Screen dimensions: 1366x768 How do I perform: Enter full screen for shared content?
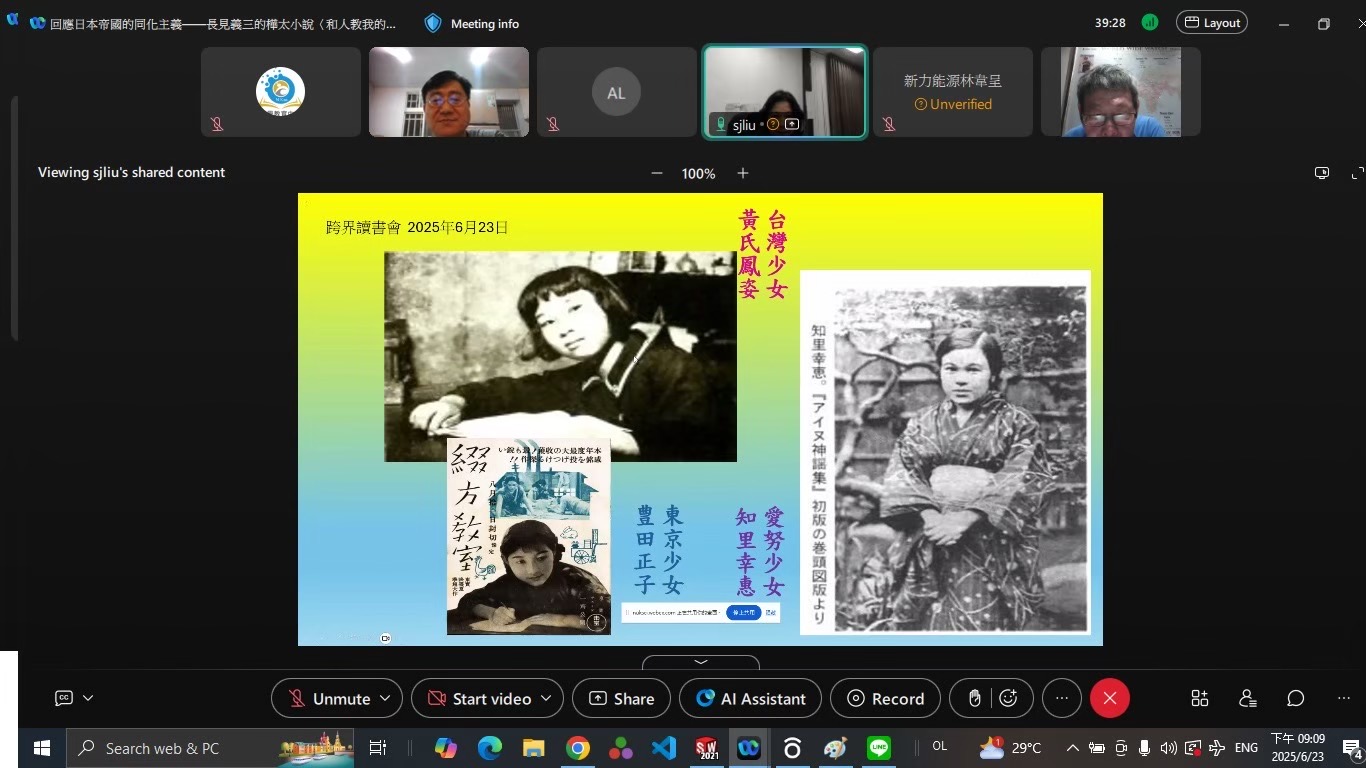click(1357, 173)
